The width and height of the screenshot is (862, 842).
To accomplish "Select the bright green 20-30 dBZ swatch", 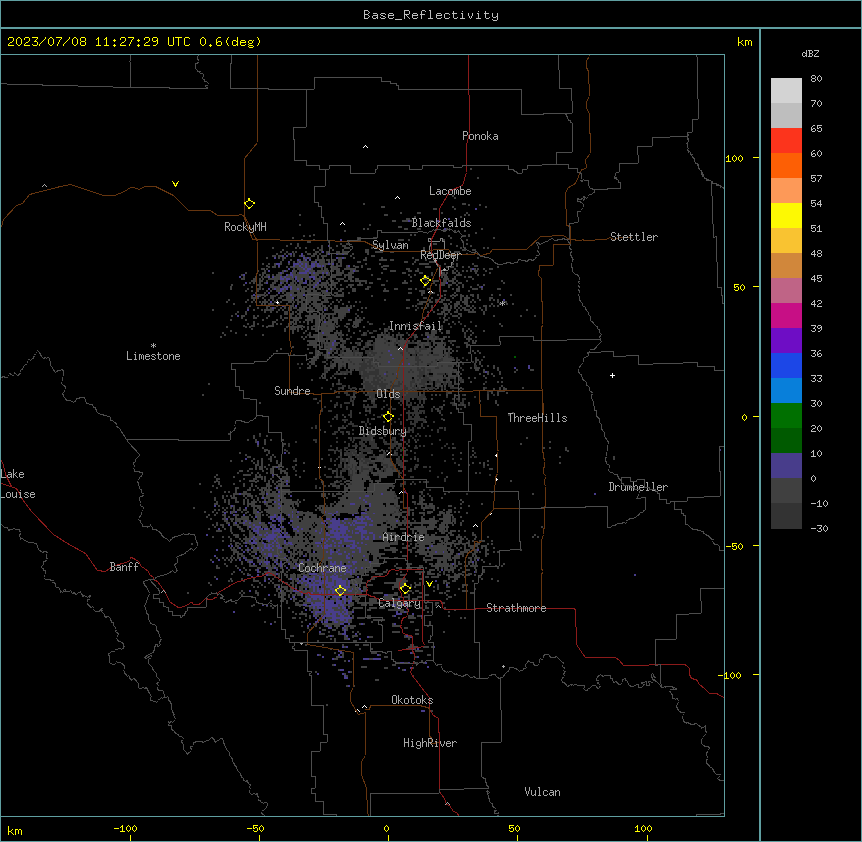I will point(786,416).
